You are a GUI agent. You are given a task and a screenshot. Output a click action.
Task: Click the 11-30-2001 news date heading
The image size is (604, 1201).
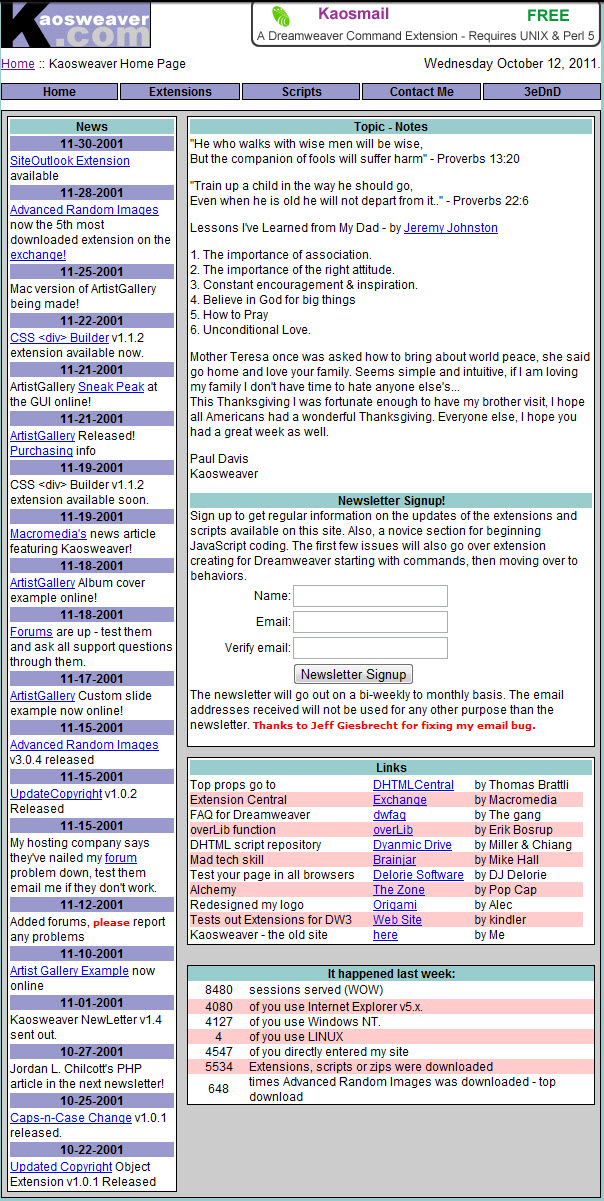click(92, 144)
